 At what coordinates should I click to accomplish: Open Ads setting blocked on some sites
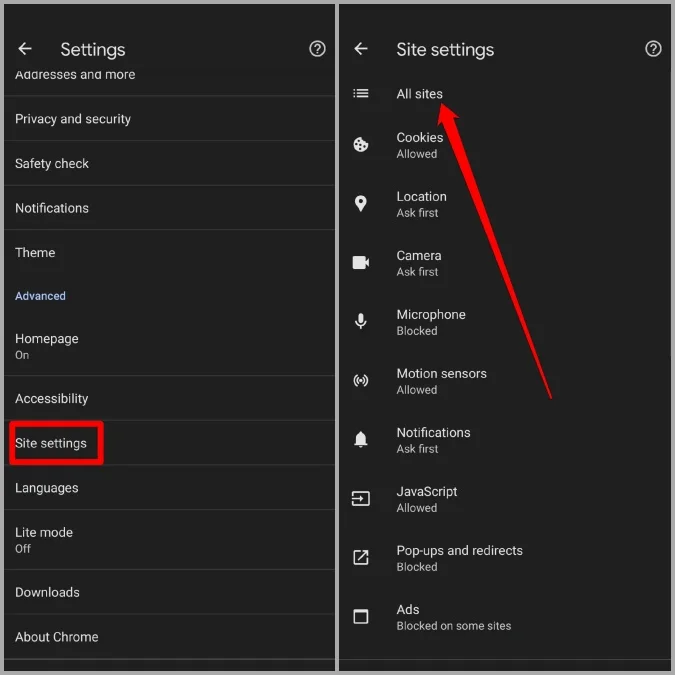click(453, 617)
